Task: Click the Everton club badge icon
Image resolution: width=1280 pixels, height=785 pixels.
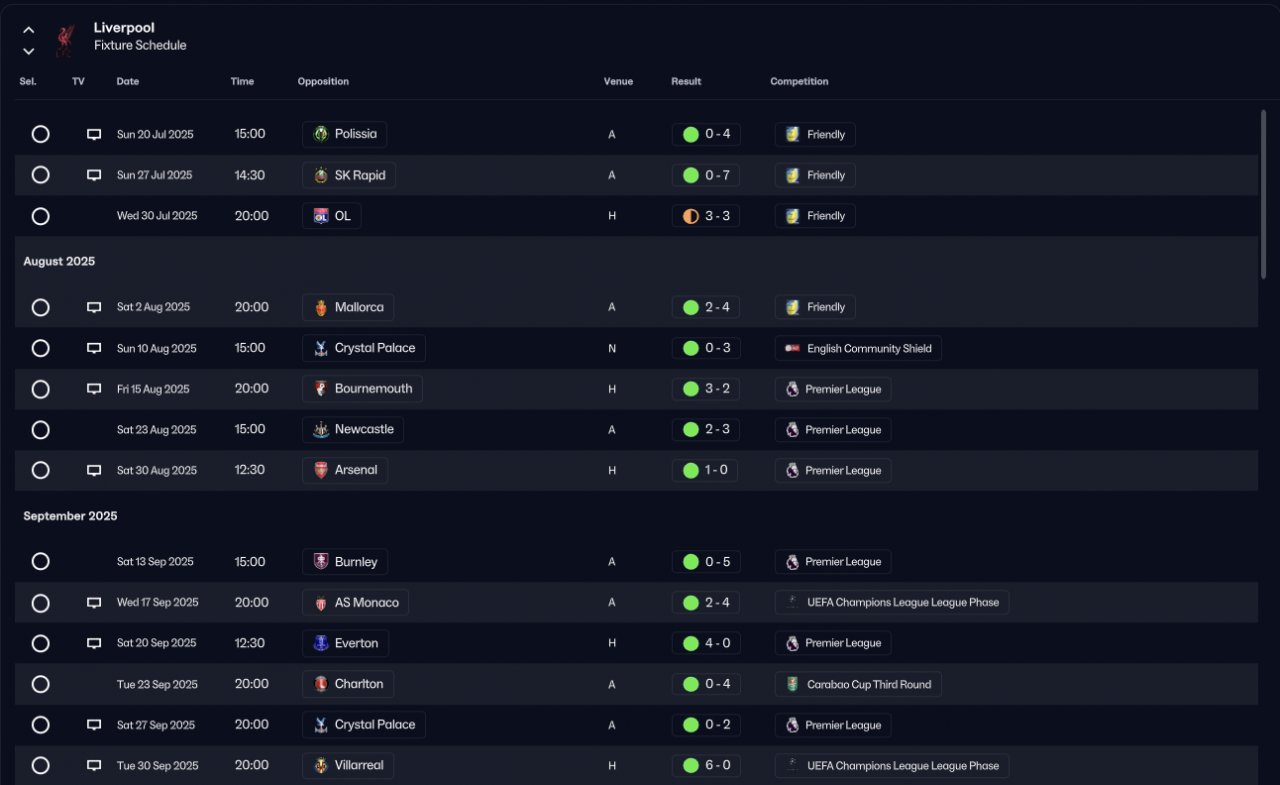Action: 321,643
